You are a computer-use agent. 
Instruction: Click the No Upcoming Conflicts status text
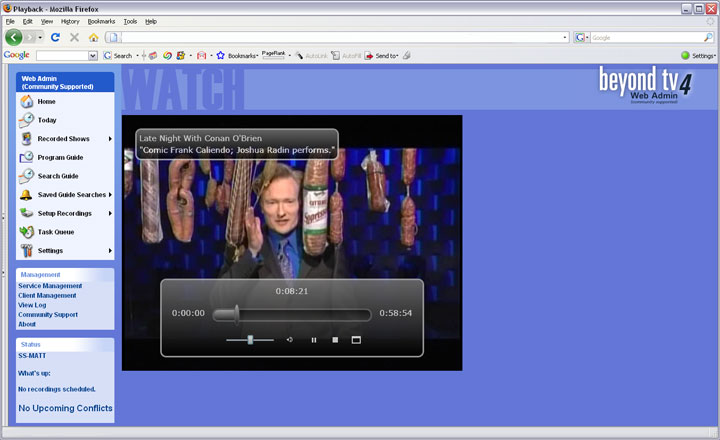tap(65, 408)
